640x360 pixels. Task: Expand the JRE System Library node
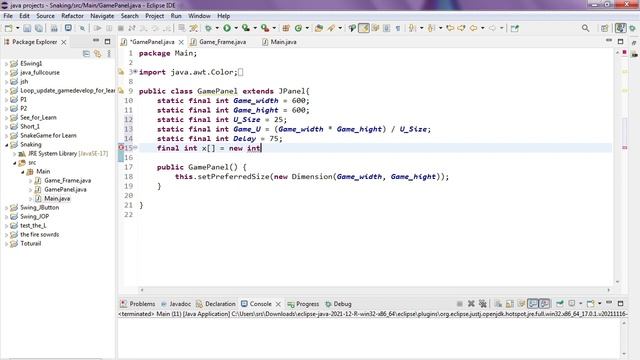(x=14, y=153)
